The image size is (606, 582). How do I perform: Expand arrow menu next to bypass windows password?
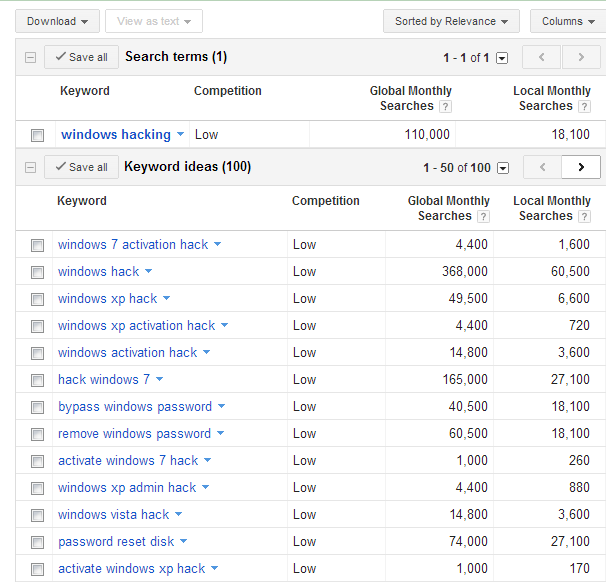(221, 406)
